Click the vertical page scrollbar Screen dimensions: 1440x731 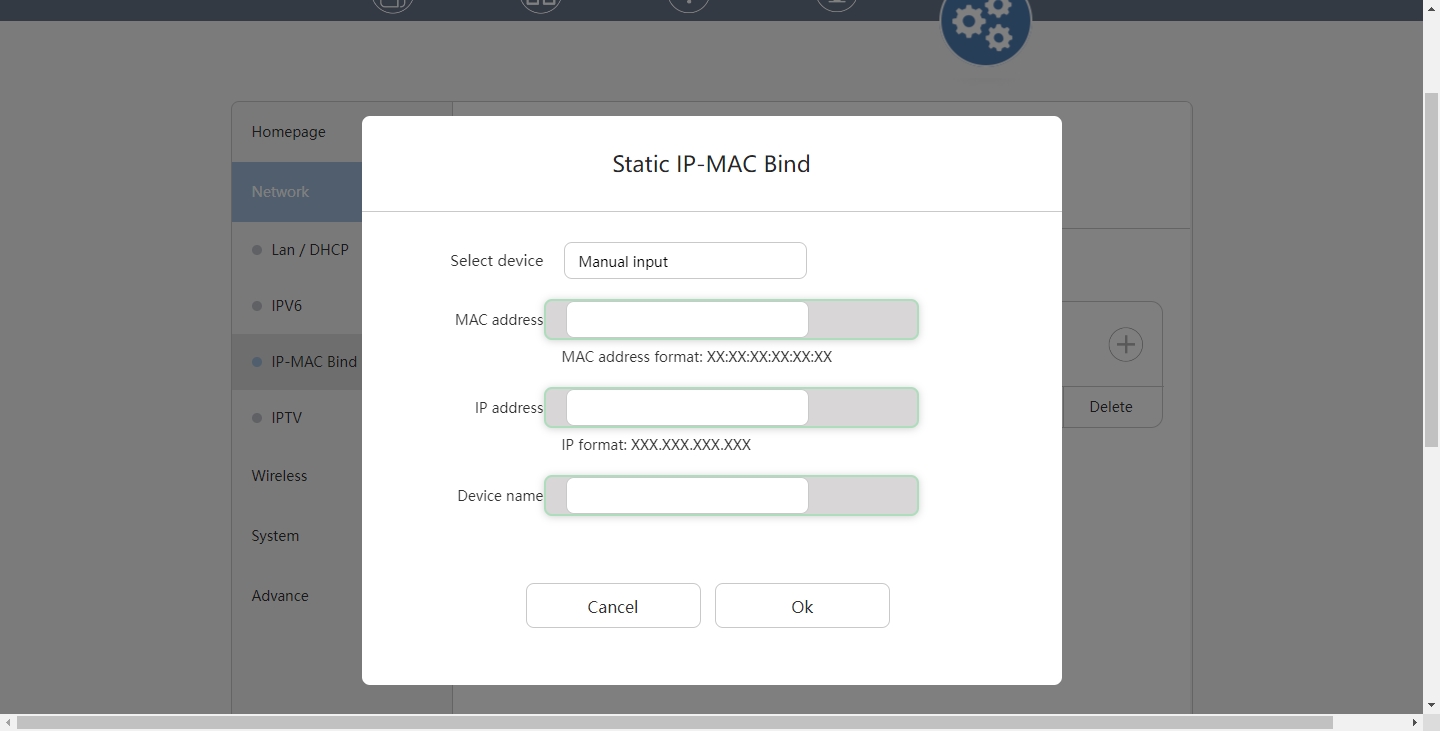[1431, 270]
